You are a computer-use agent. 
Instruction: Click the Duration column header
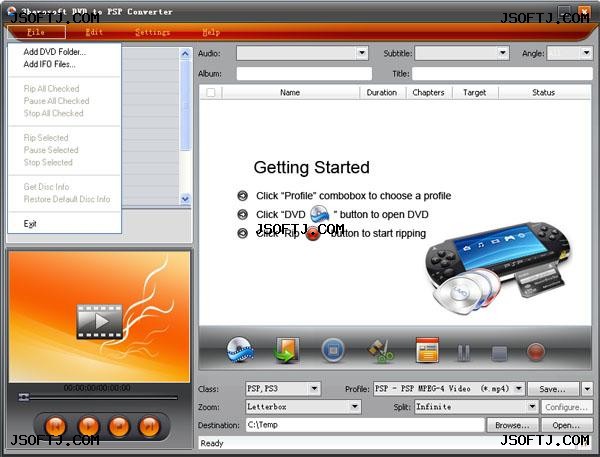coord(382,92)
